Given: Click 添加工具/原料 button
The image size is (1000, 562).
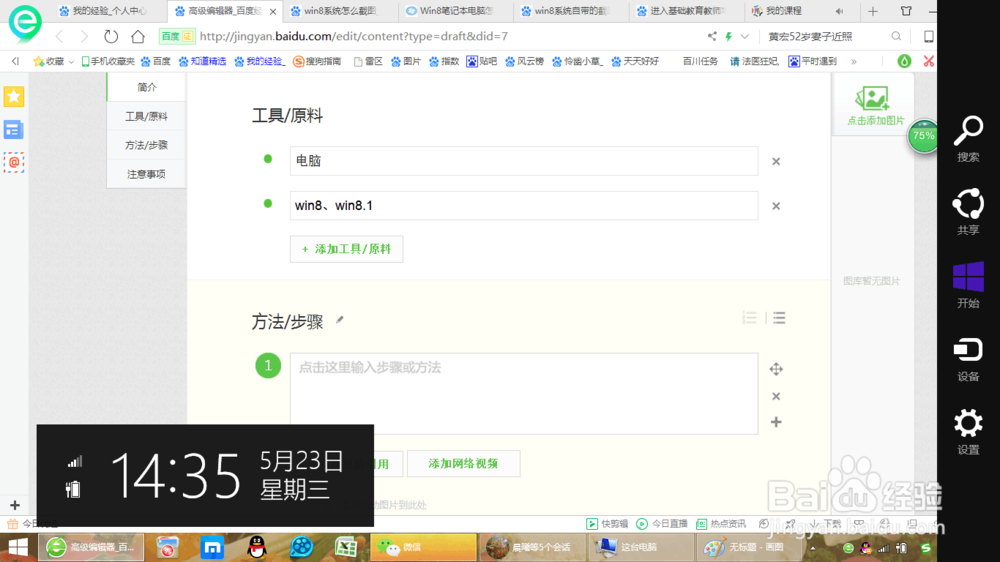Looking at the screenshot, I should 346,249.
